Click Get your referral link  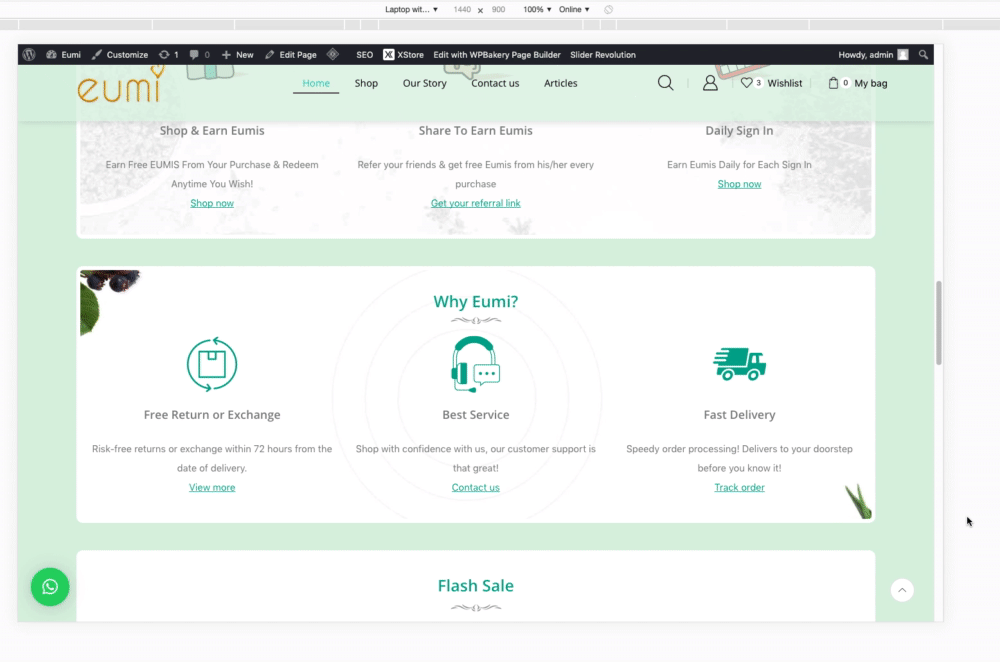point(475,203)
